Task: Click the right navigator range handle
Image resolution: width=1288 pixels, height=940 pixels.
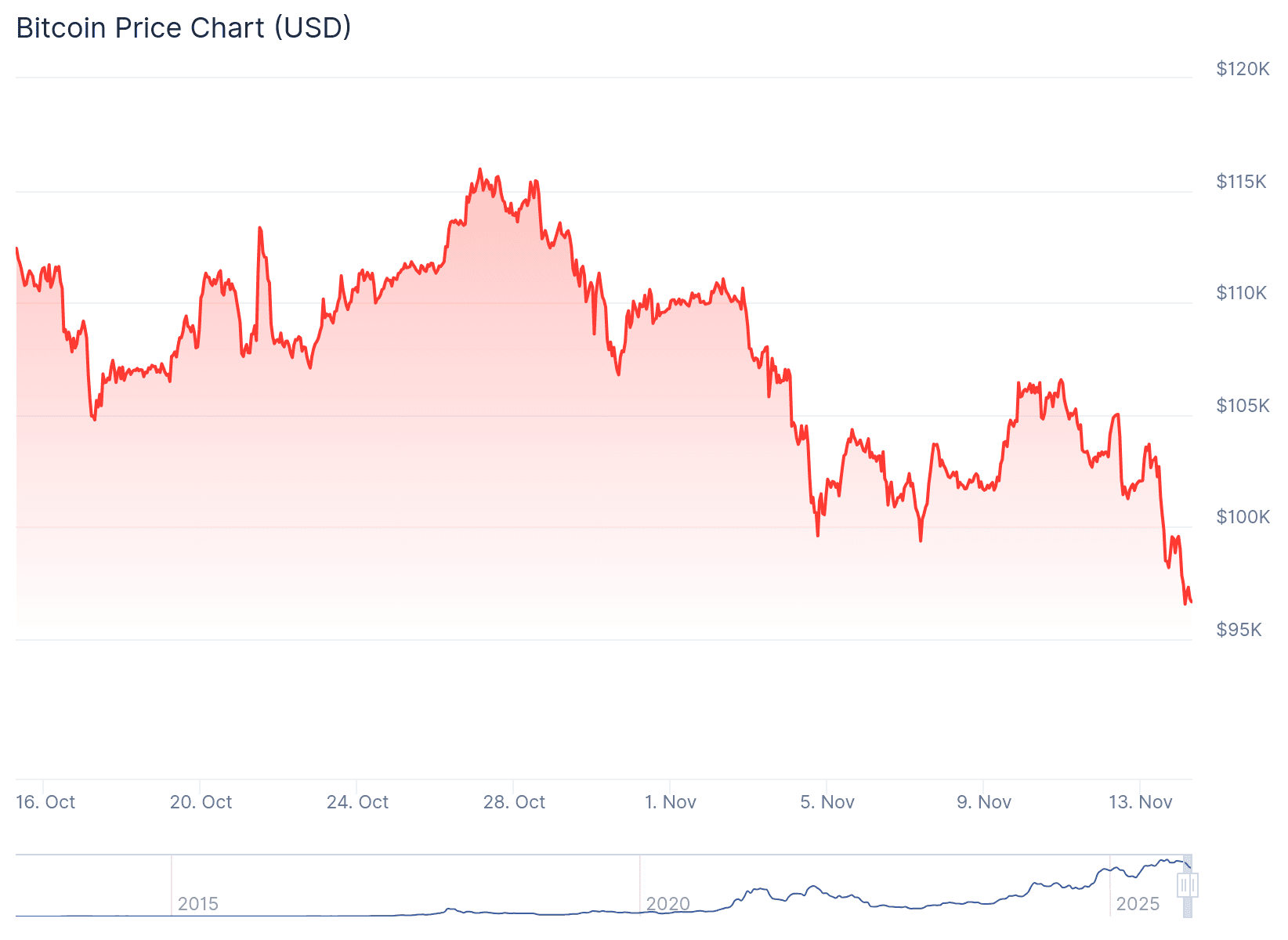Action: tap(1194, 885)
